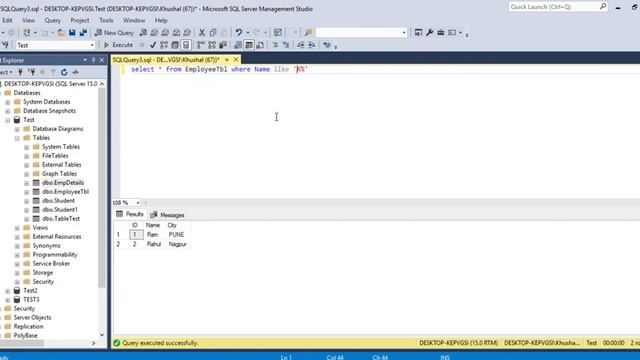Click Comment Out Selected Lines icon
The width and height of the screenshot is (640, 360).
coord(275,45)
